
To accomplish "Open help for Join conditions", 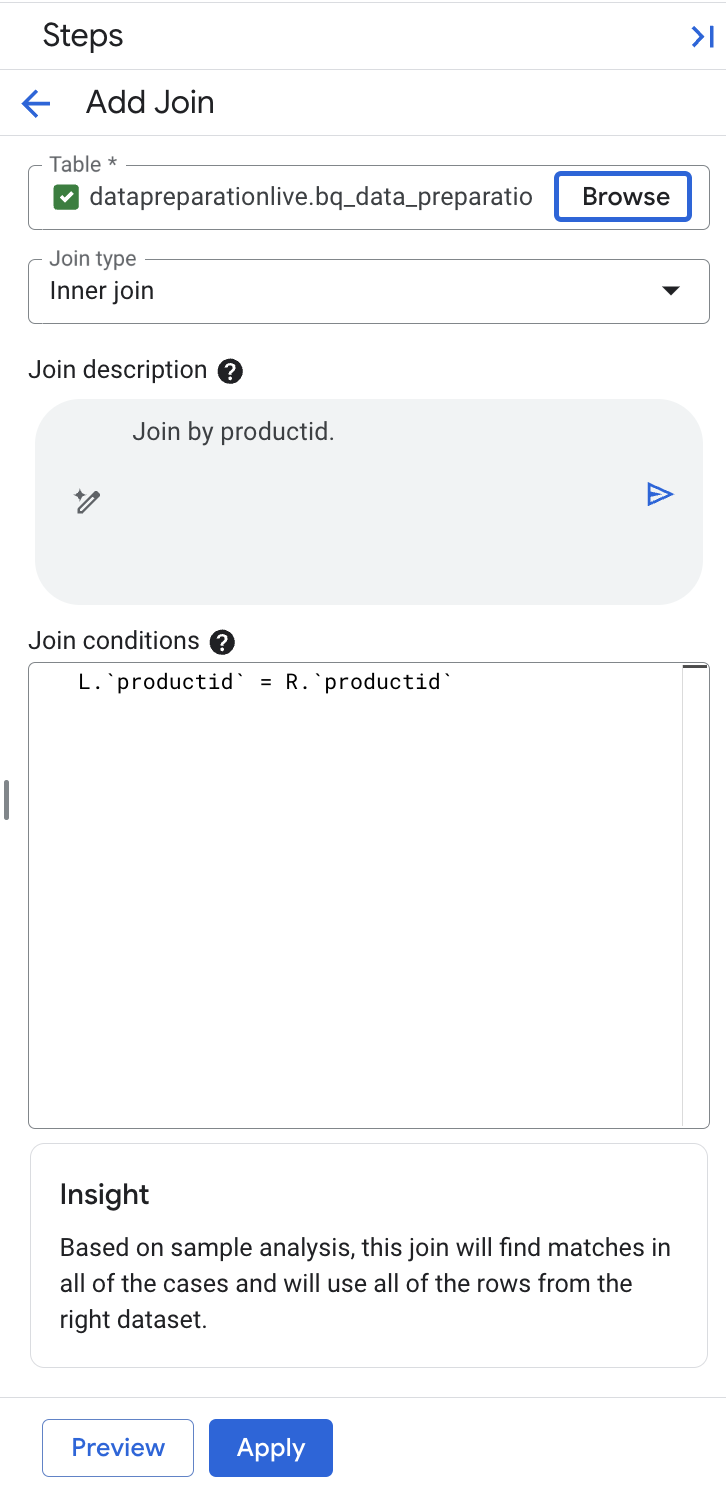I will 223,641.
